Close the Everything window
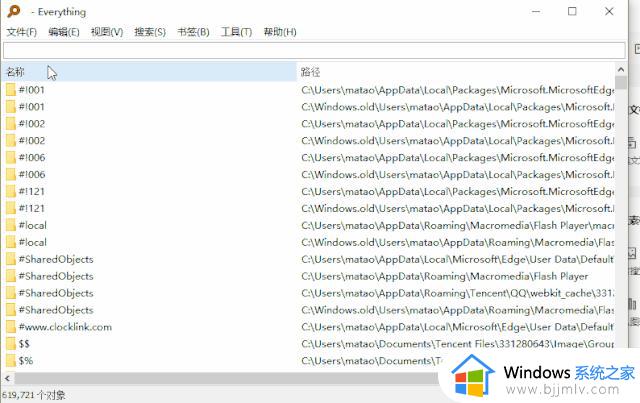 coord(609,11)
